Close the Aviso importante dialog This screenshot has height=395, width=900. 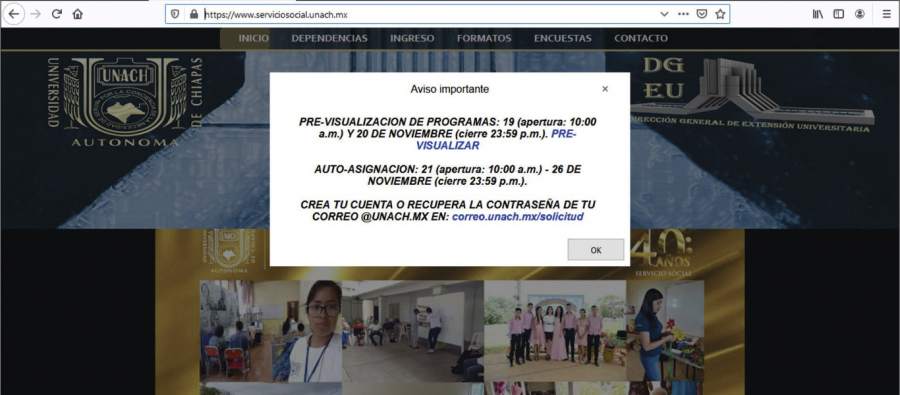pyautogui.click(x=605, y=89)
